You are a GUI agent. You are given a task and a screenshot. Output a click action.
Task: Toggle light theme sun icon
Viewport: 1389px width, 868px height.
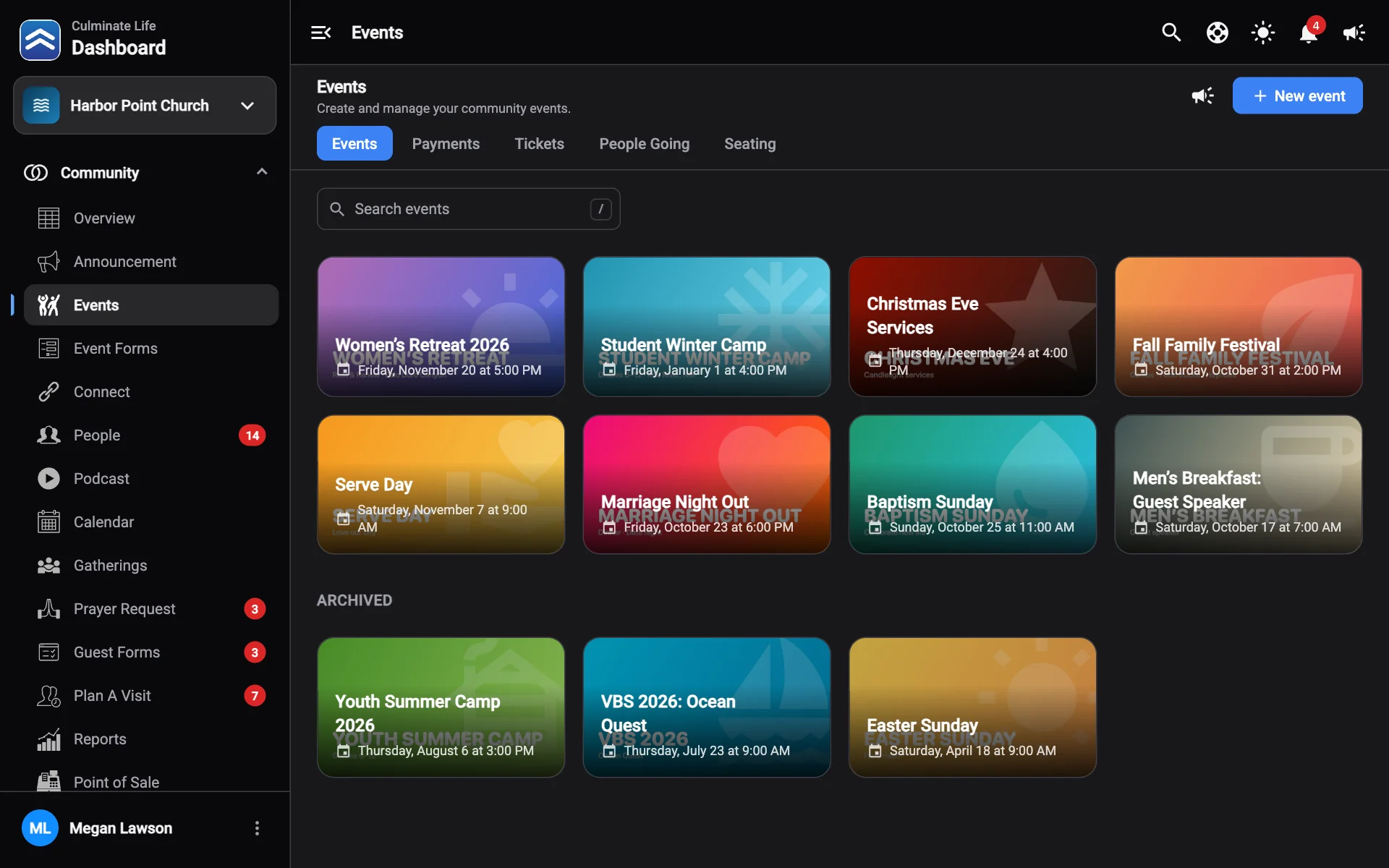[1262, 33]
